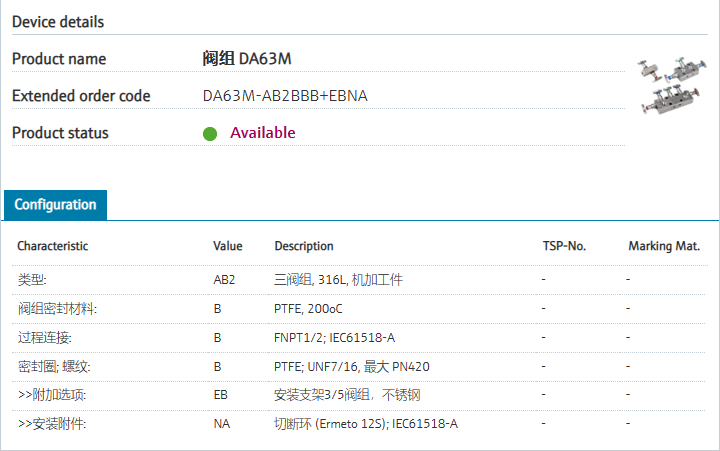The height and width of the screenshot is (451, 720).
Task: Click the Characteristic column header
Action: 53,246
